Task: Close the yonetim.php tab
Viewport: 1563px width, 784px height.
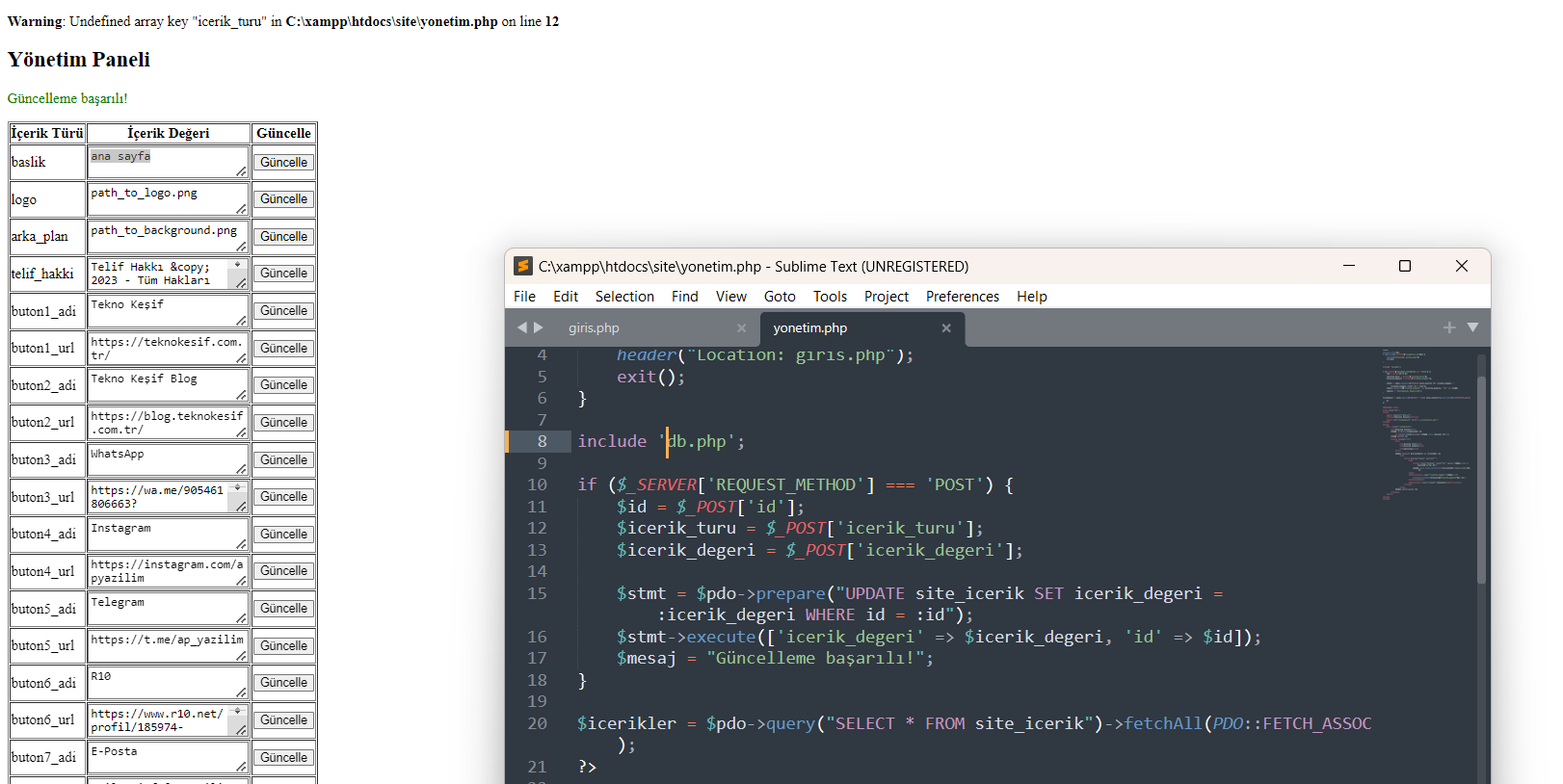Action: (x=946, y=328)
